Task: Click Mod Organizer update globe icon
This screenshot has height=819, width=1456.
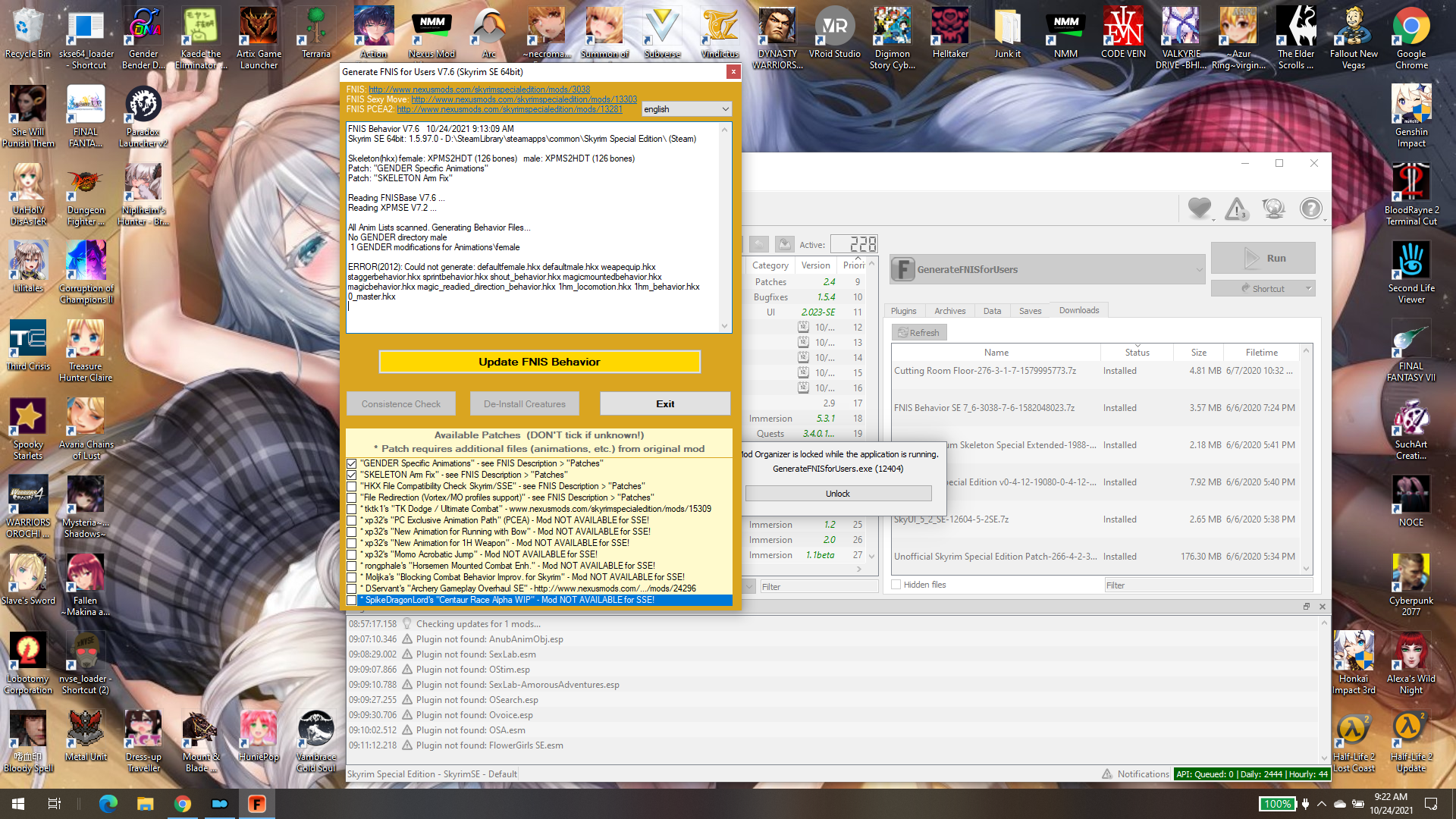Action: (x=1273, y=208)
